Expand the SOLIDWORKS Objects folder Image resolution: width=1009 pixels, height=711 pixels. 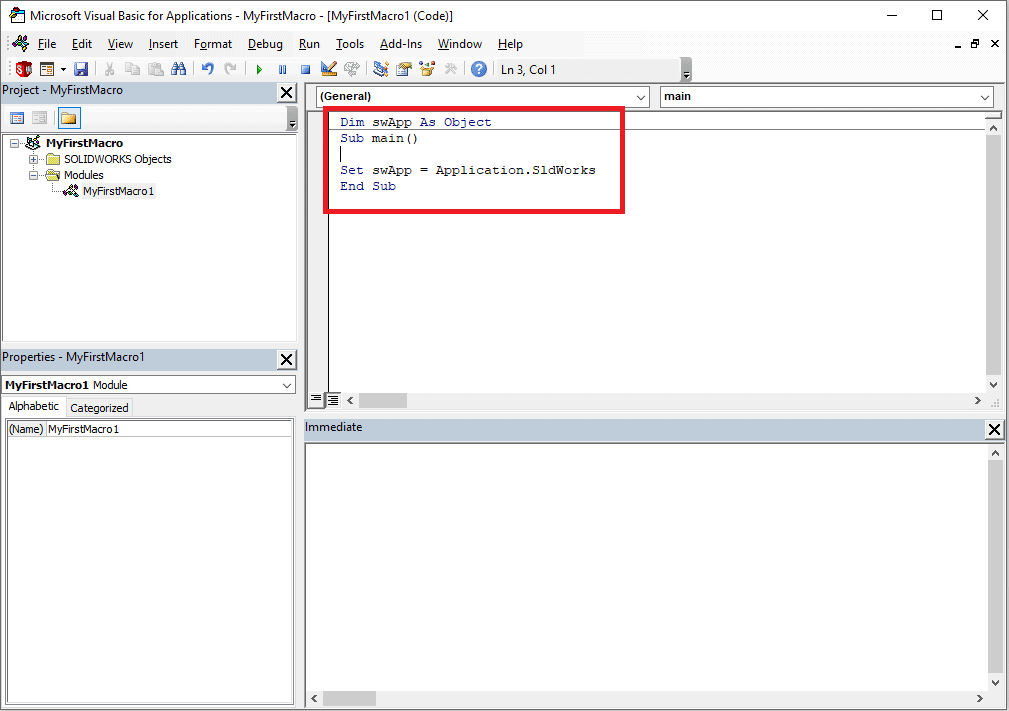tap(33, 159)
